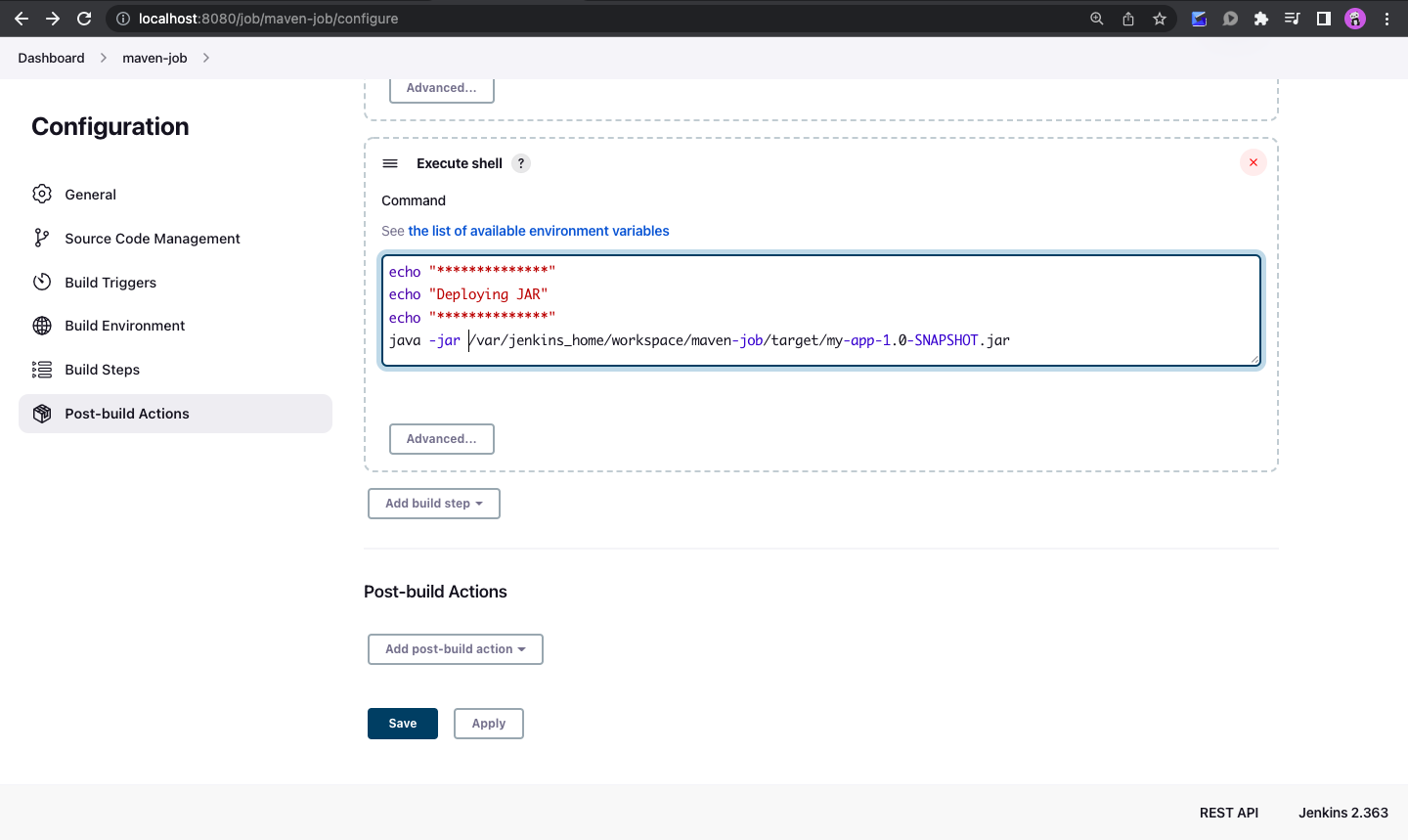1408x840 pixels.
Task: Navigate to Dashboard in the breadcrumb
Action: click(x=50, y=58)
